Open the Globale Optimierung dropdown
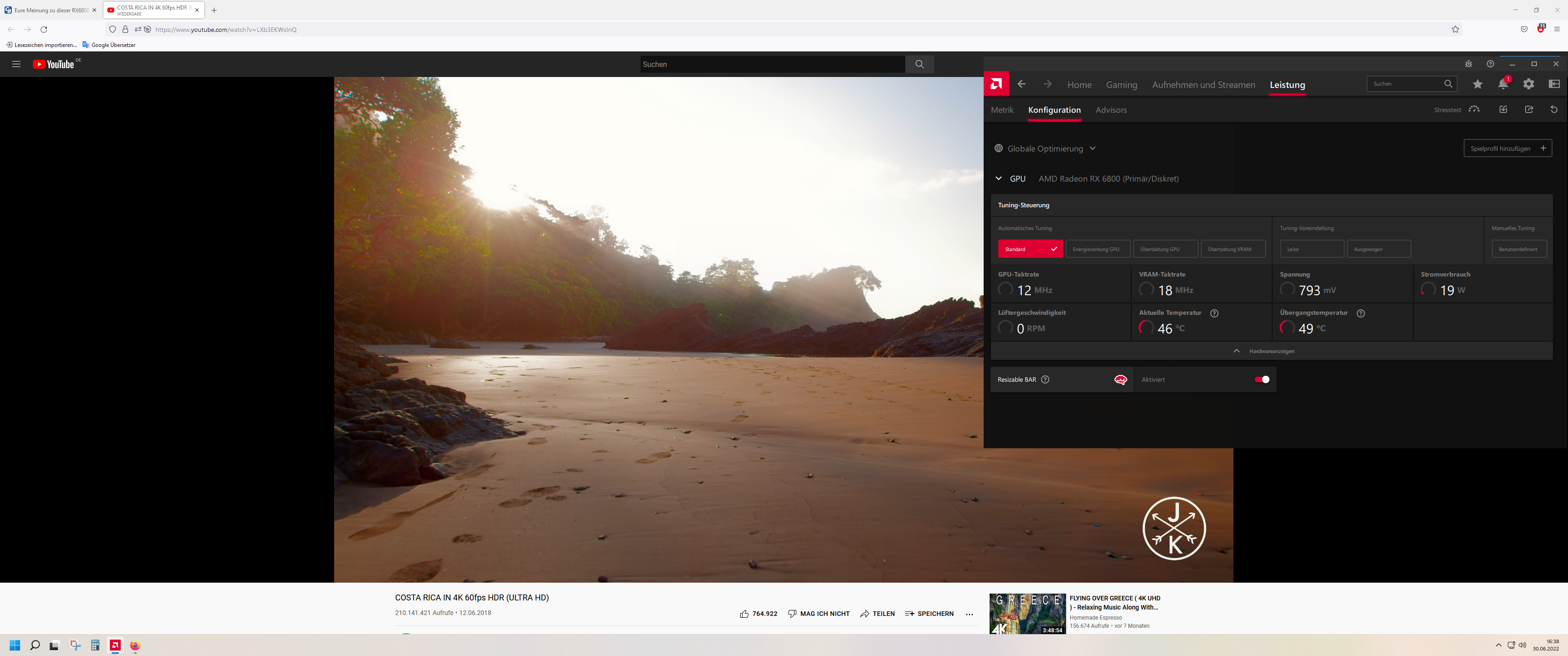The image size is (1568, 656). [x=1093, y=148]
